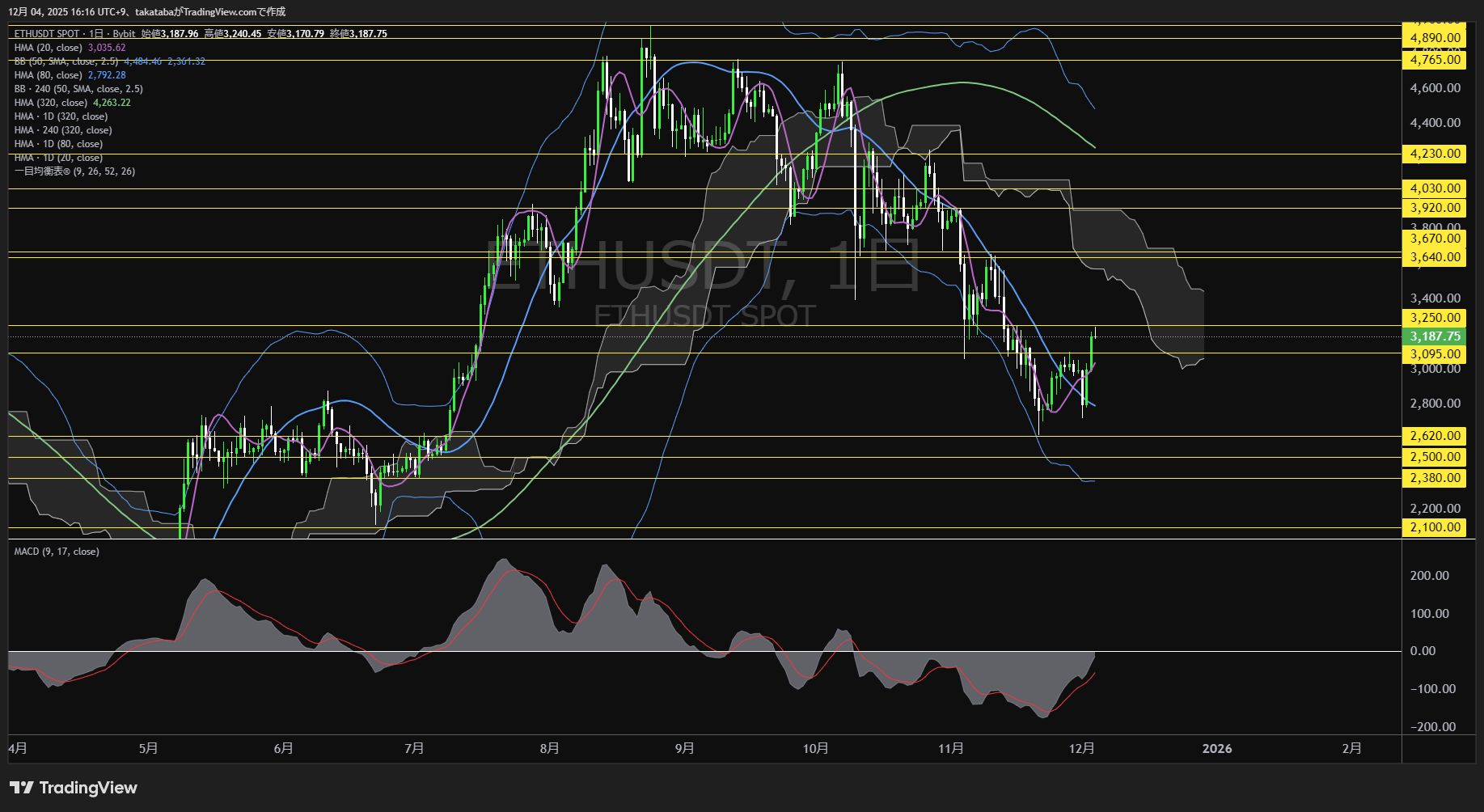
Task: Select the 2,100.00 price level label
Action: (1435, 527)
